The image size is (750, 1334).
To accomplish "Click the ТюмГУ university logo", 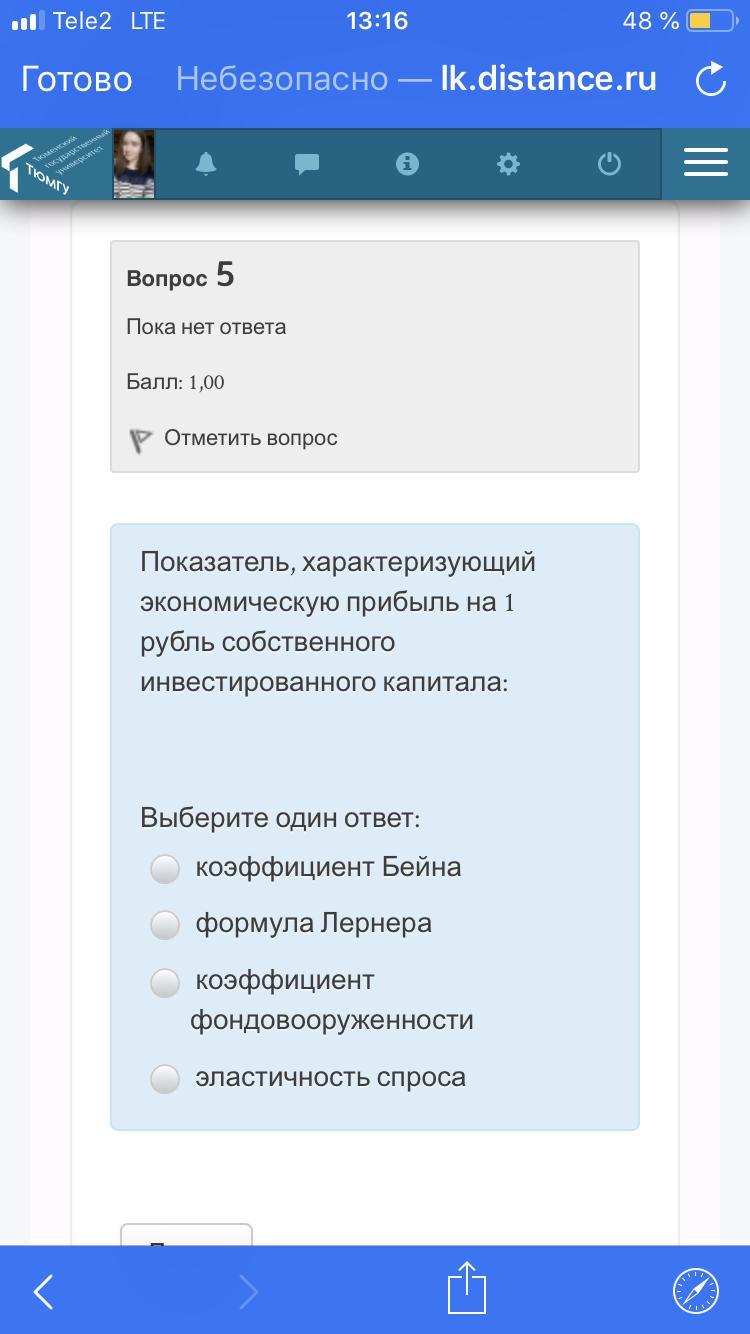I will [56, 164].
